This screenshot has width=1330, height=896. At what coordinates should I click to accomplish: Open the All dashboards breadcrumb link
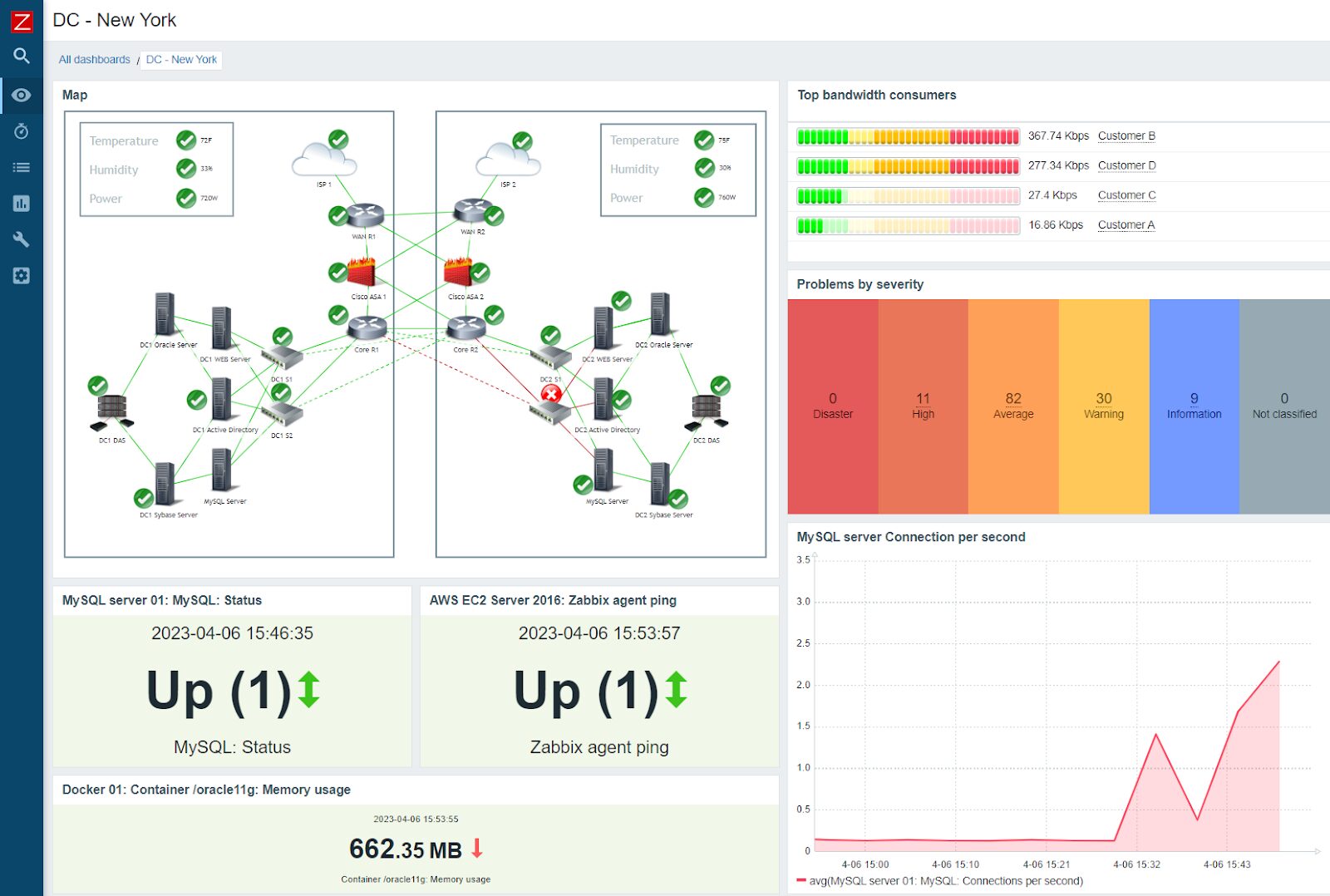(x=93, y=59)
